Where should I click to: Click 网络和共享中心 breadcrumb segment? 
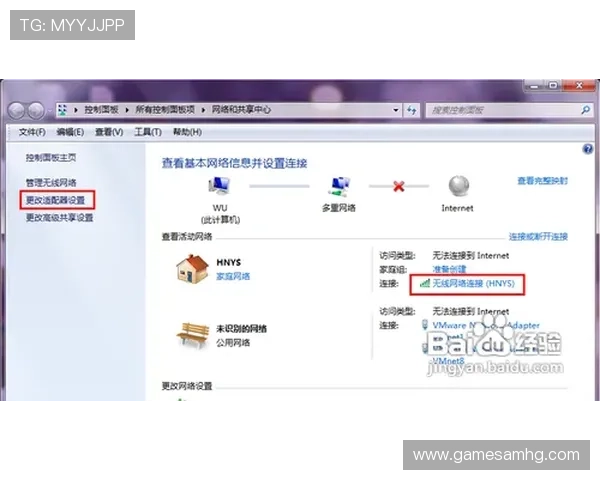(241, 110)
